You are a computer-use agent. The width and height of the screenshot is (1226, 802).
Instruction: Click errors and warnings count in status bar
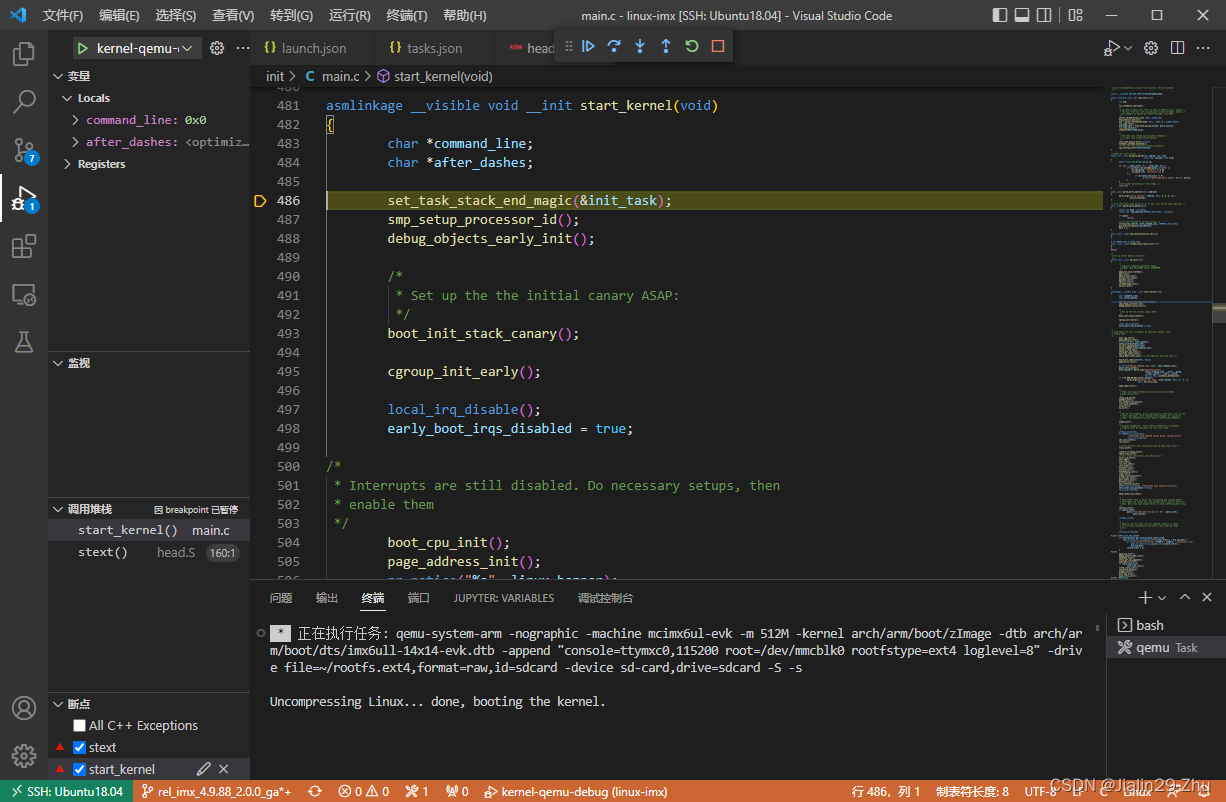(x=363, y=791)
